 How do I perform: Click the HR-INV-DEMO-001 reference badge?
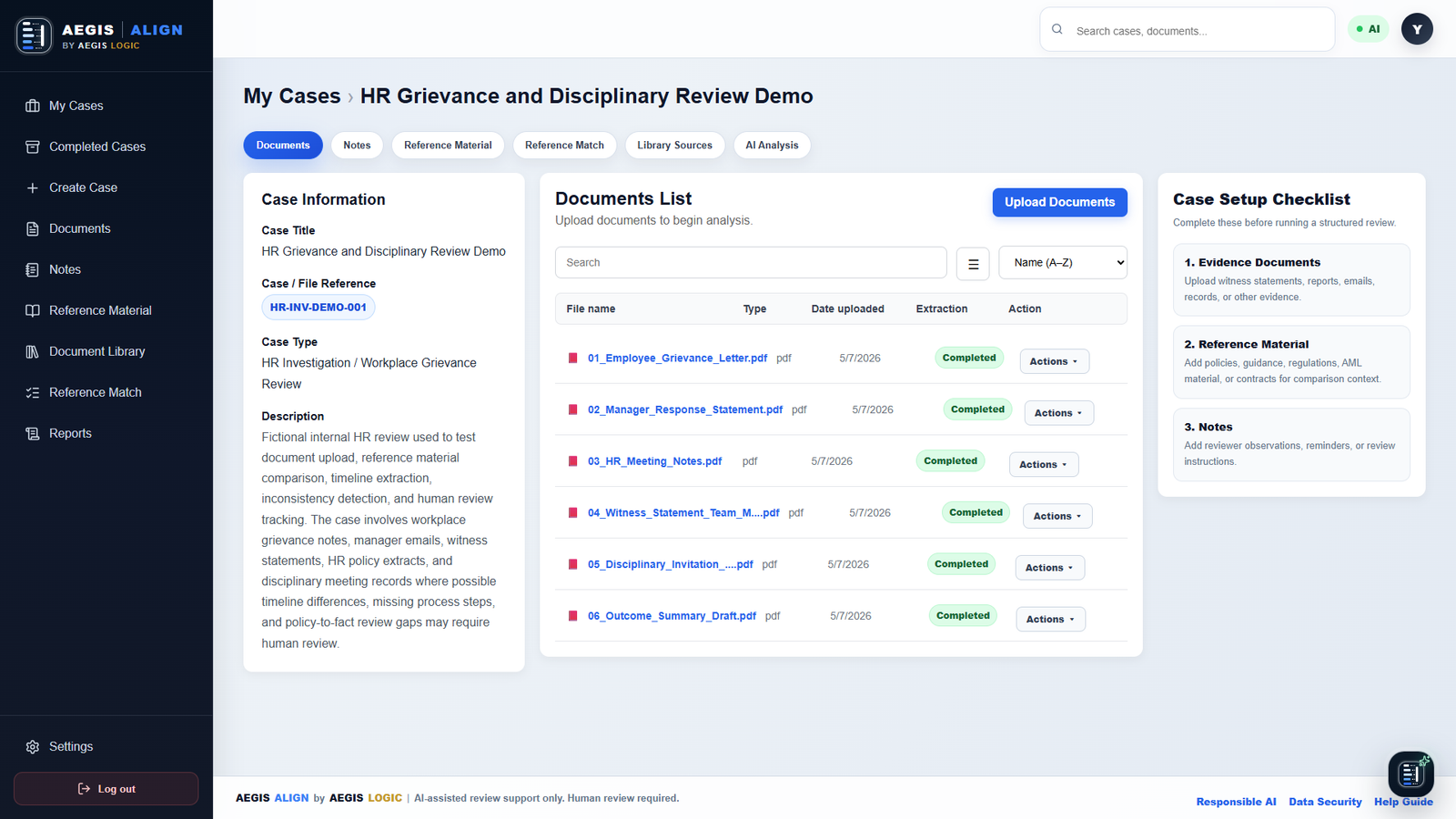pyautogui.click(x=318, y=308)
